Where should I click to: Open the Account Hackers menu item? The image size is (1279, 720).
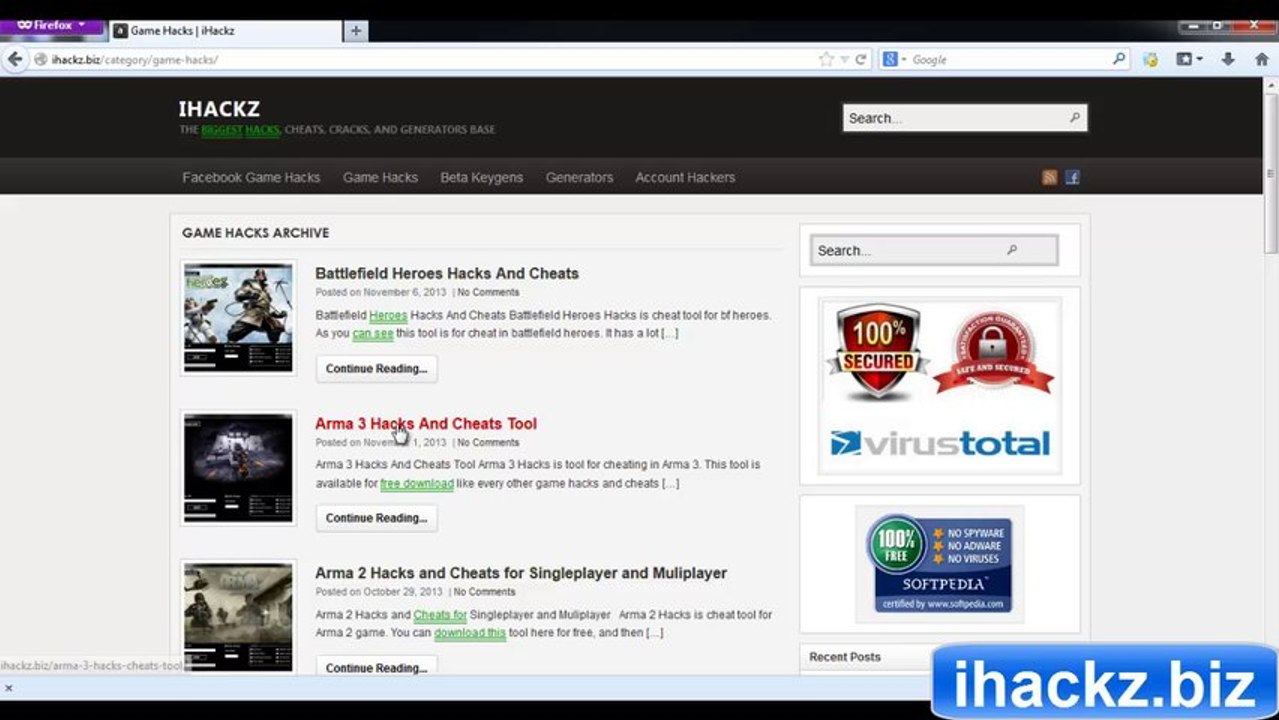[685, 177]
